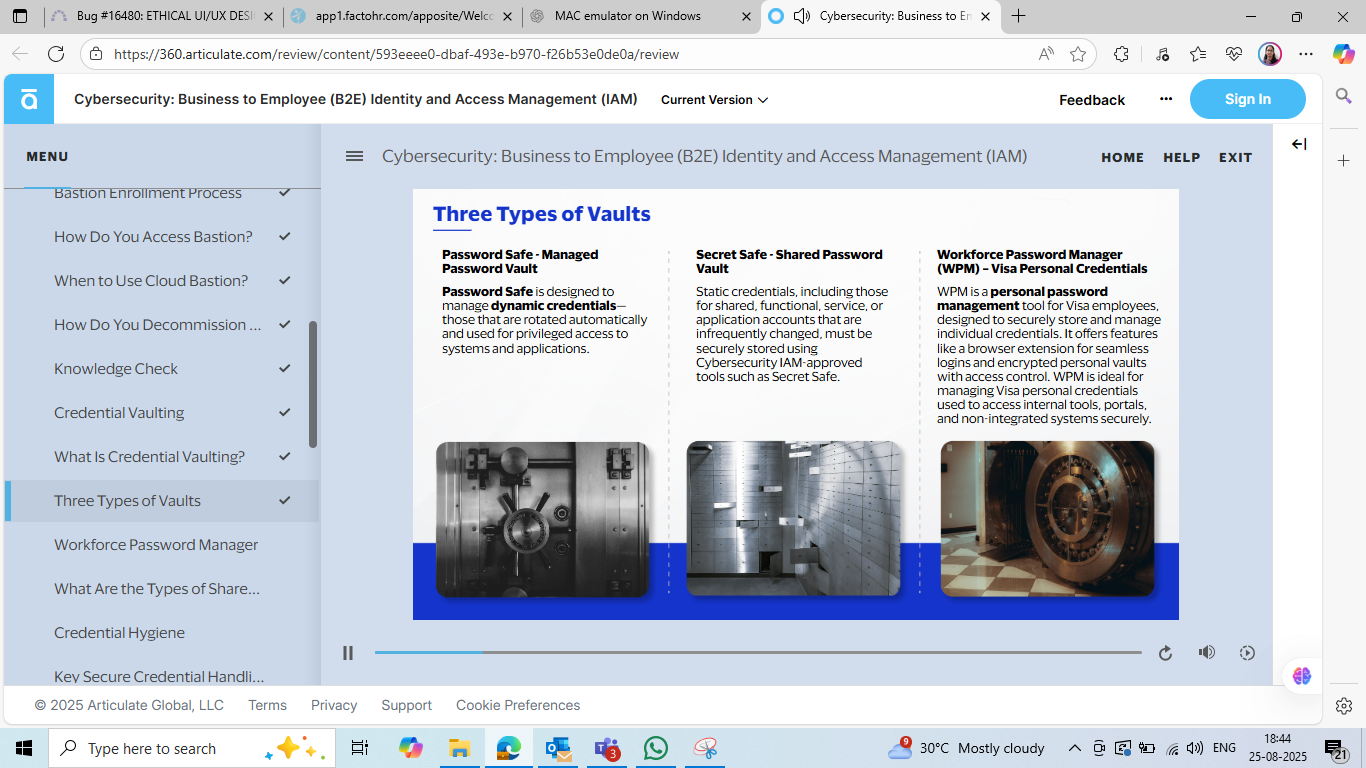Open WhatsApp from the taskbar
The image size is (1366, 768).
point(656,748)
